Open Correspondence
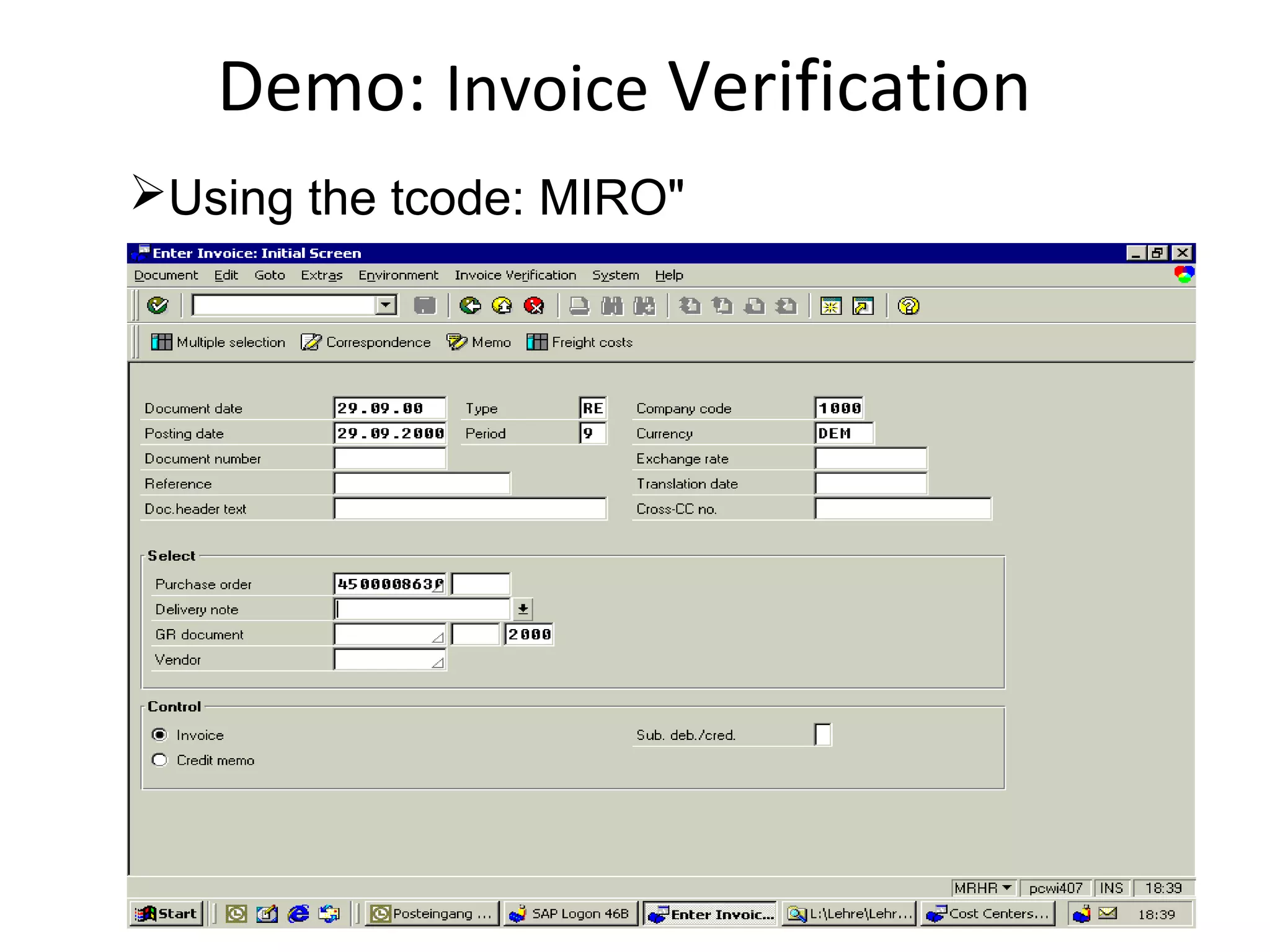1270x952 pixels. point(366,342)
